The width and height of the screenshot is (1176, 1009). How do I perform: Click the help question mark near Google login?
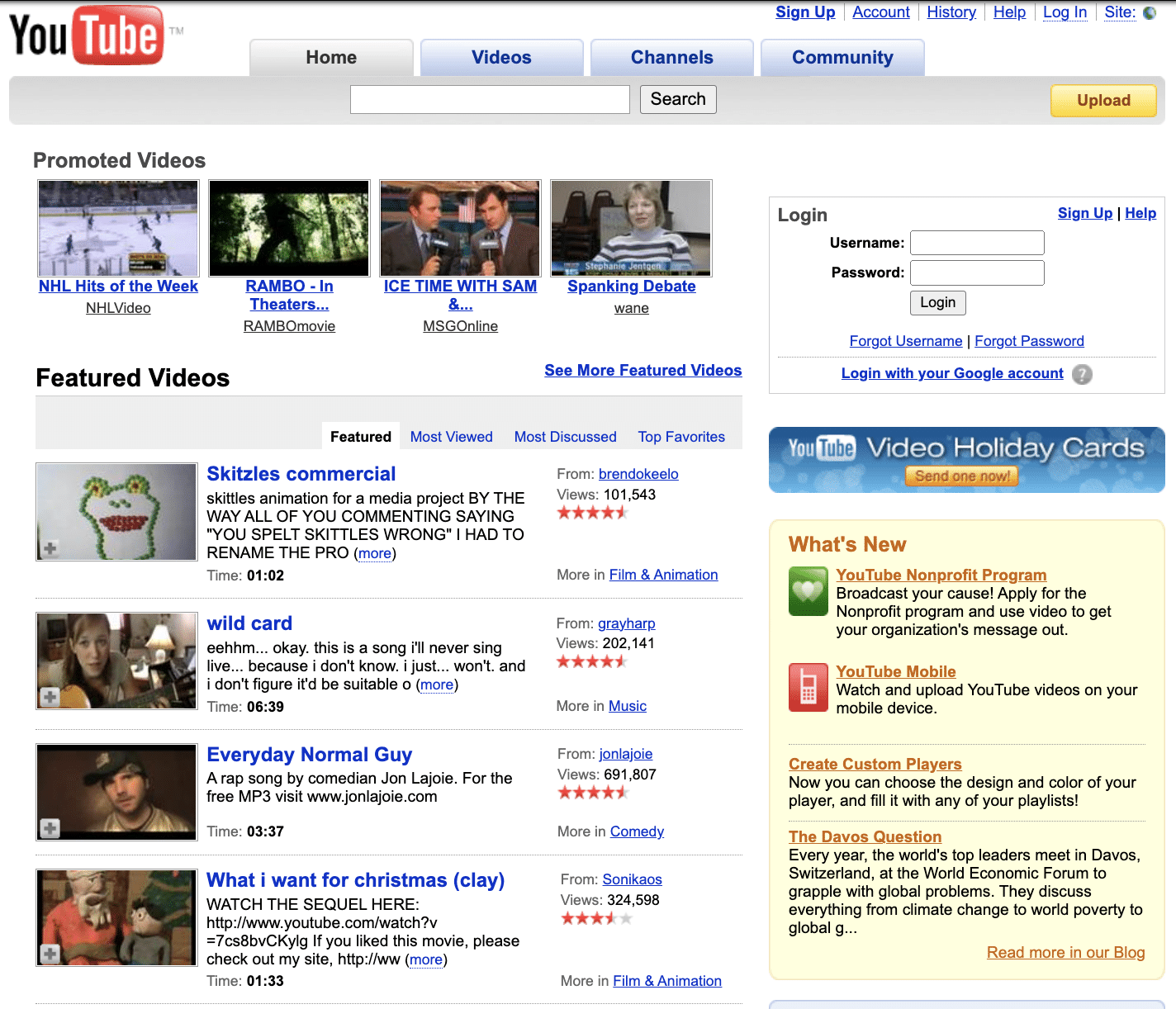pyautogui.click(x=1082, y=374)
